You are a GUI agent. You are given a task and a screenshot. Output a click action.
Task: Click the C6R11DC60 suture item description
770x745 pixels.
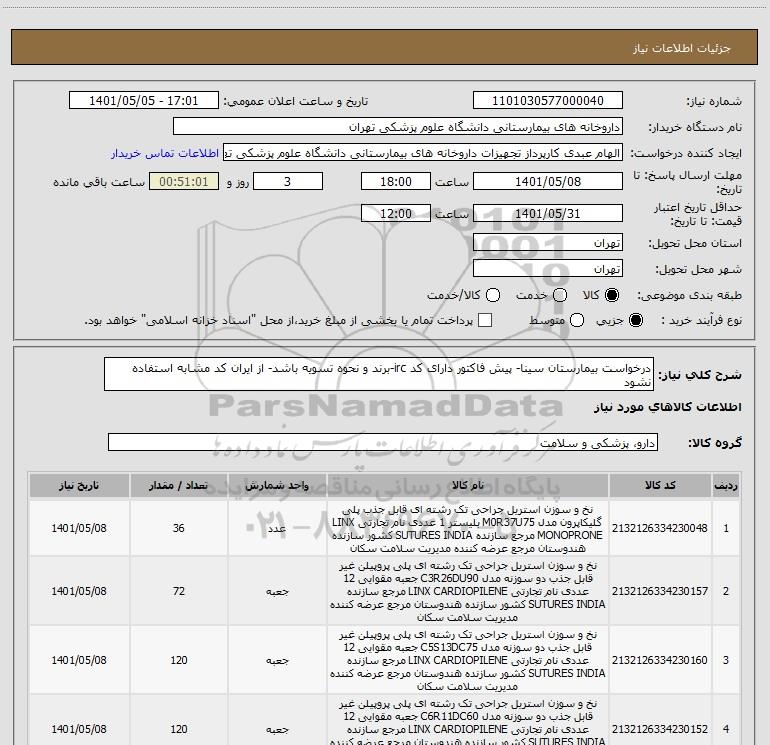coord(468,722)
